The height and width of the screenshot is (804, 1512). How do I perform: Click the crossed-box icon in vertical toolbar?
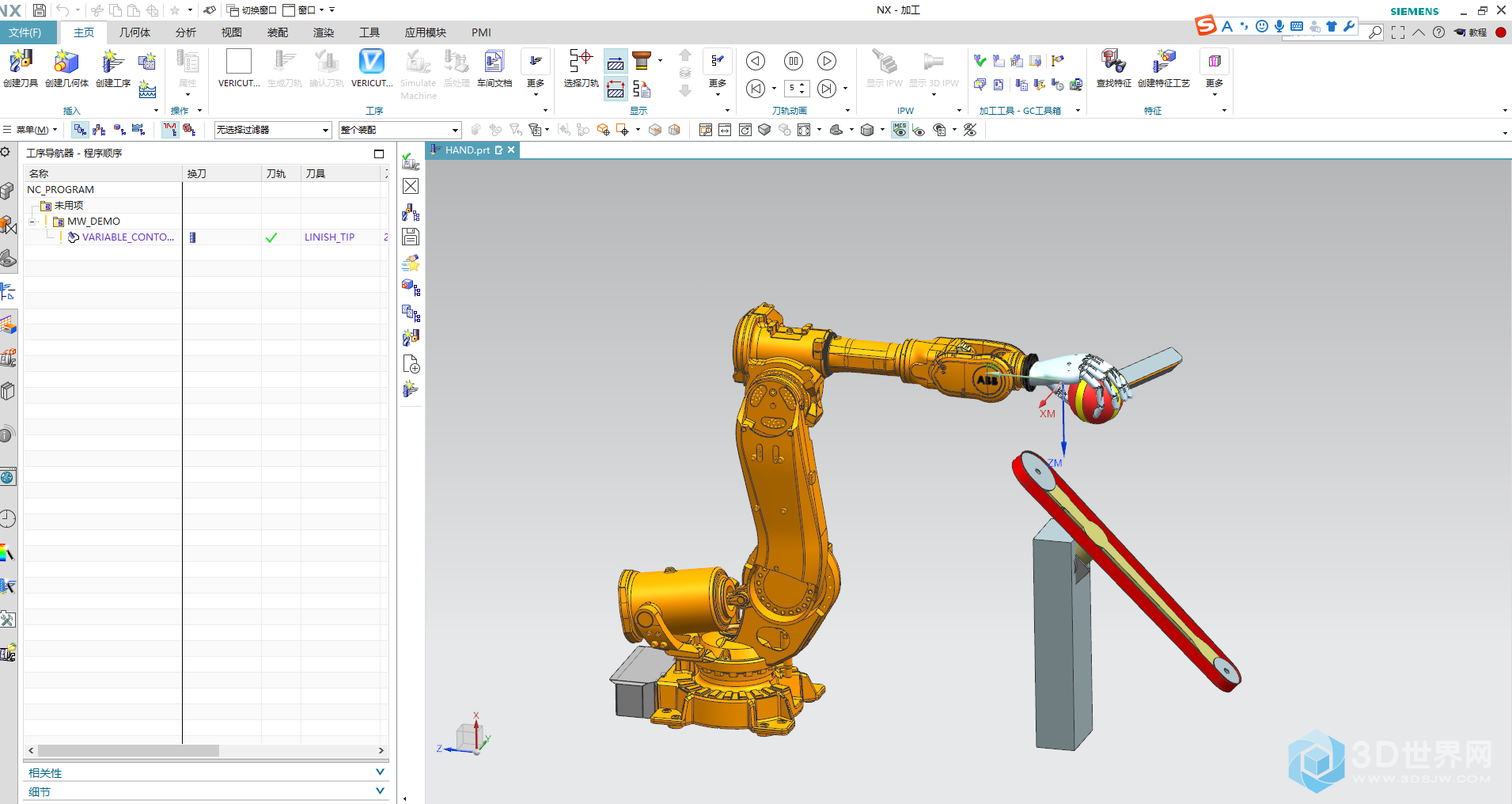(411, 186)
